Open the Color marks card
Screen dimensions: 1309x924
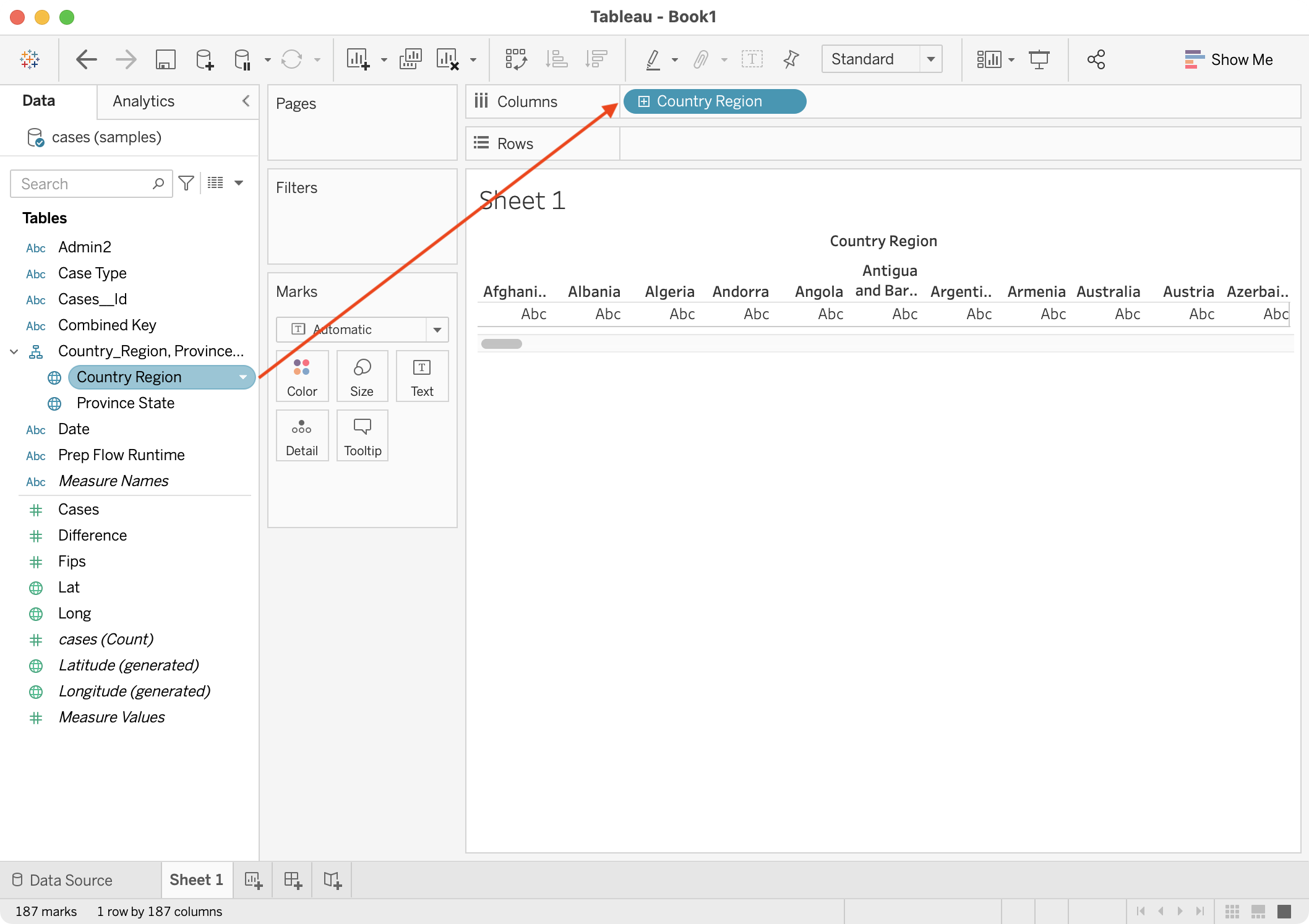(302, 377)
